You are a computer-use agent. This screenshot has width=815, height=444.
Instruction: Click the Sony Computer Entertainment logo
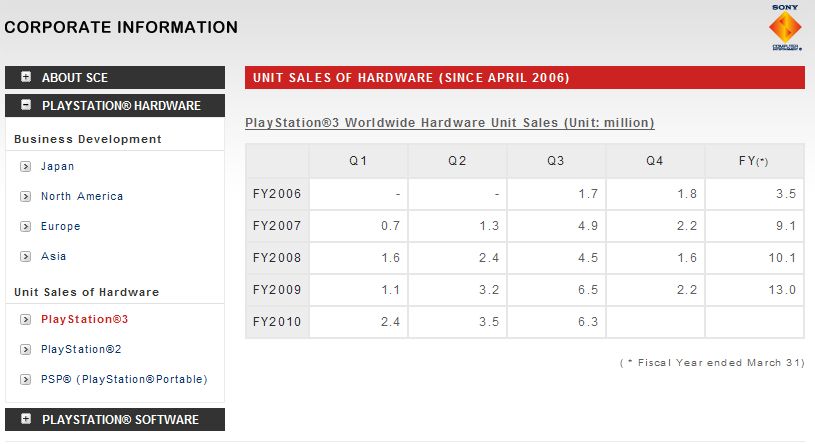pos(784,30)
